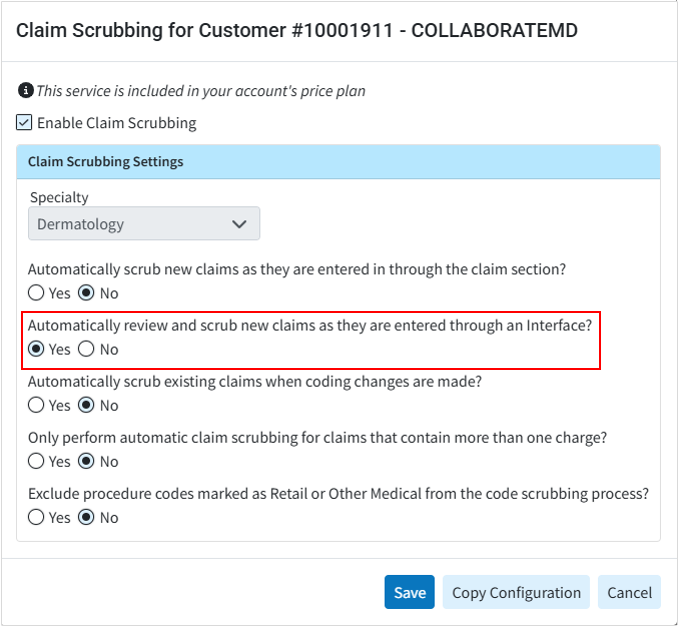
Task: Open the Specialty Dermatology dropdown
Action: tap(144, 224)
